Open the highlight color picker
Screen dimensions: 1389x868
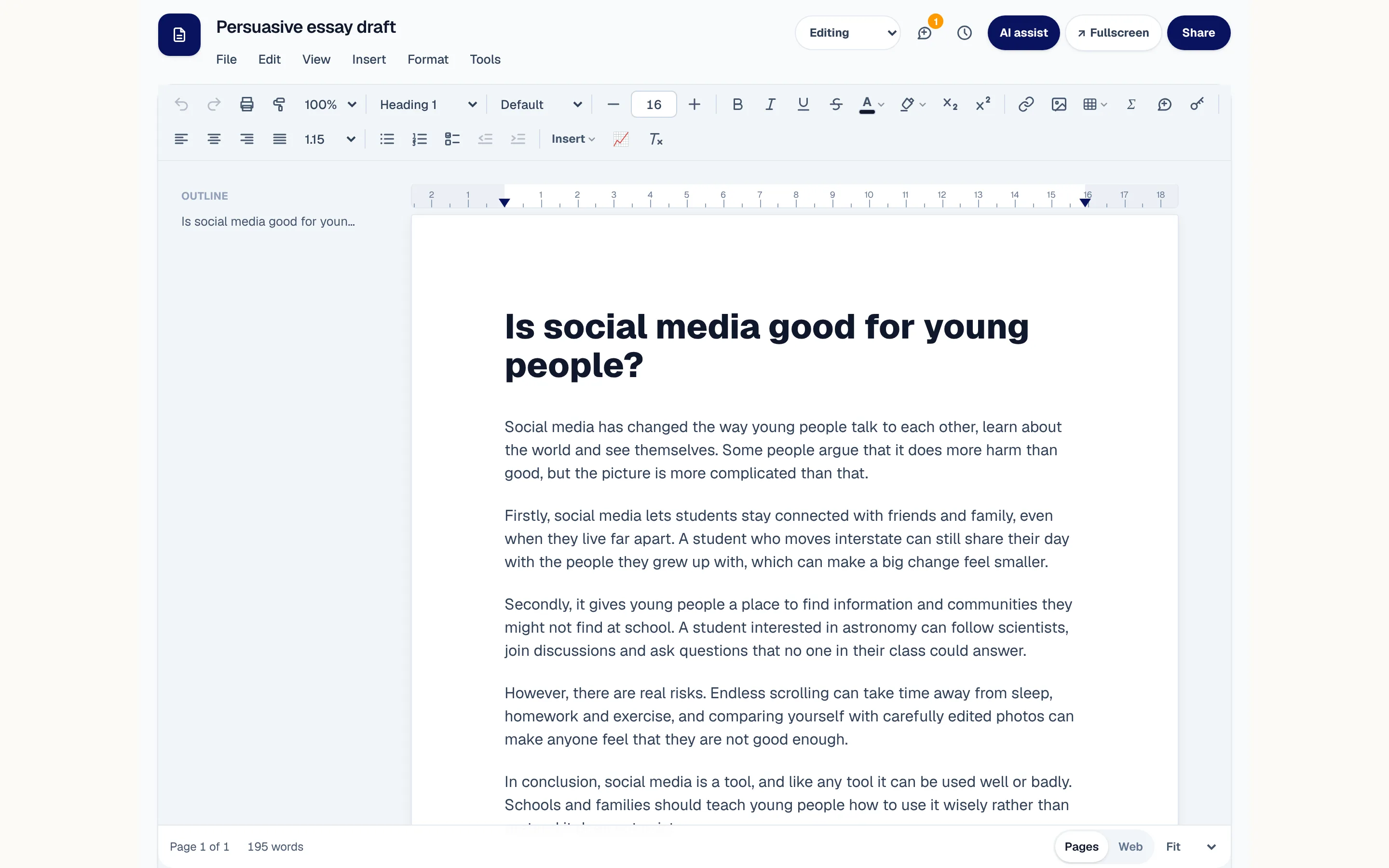[912, 105]
